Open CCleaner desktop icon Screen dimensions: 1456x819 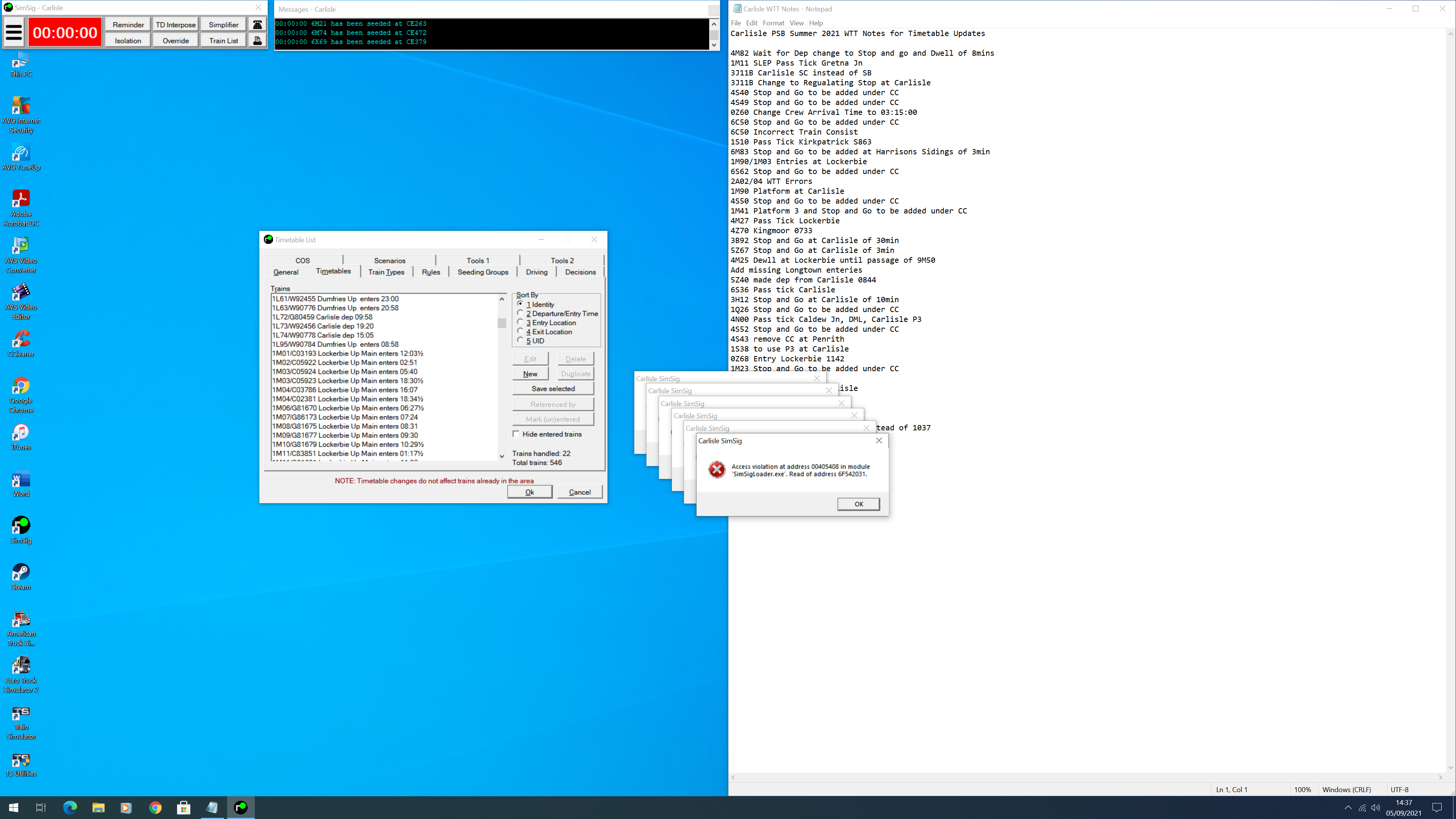click(21, 344)
